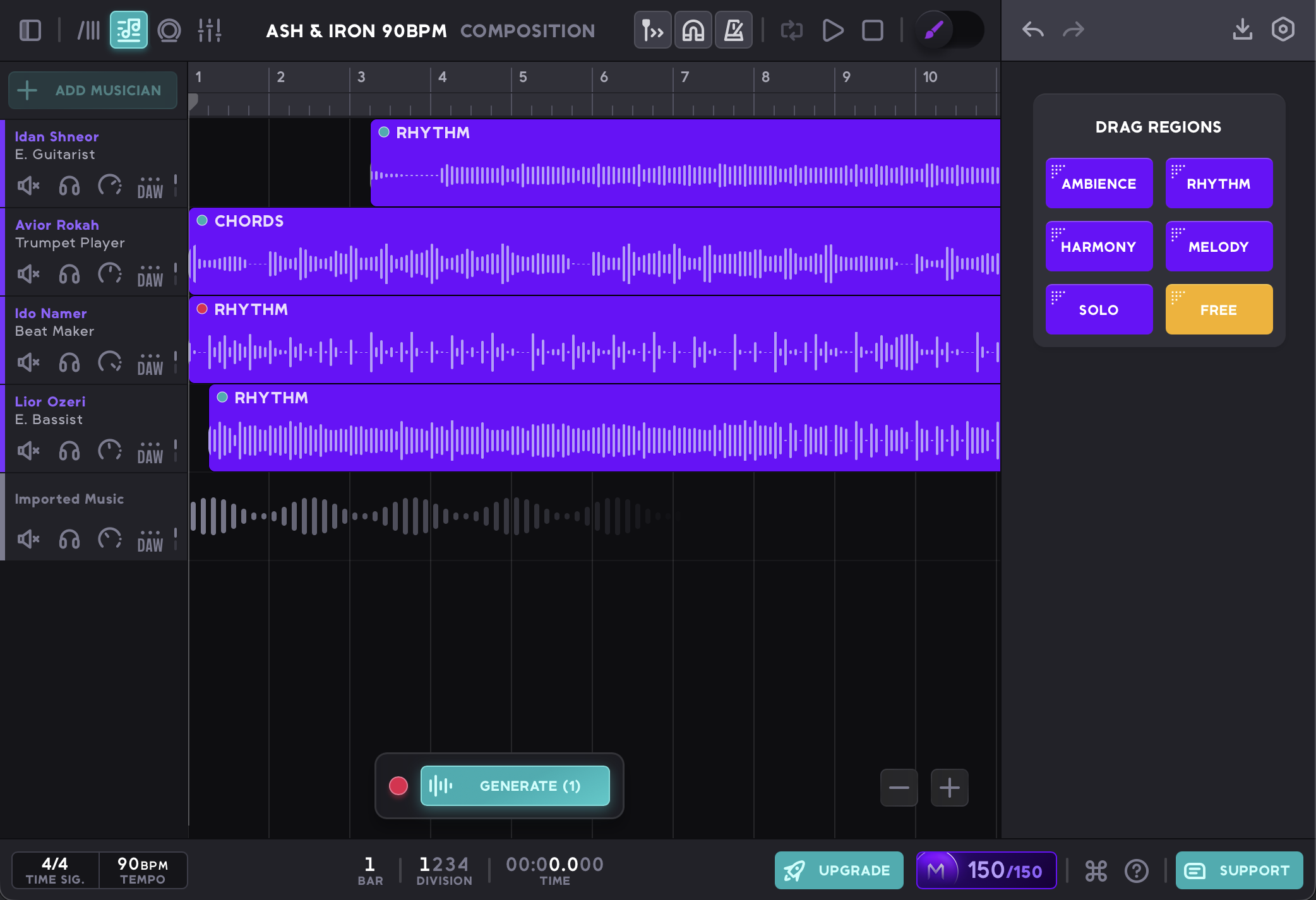
Task: Click the undo arrow icon
Action: tap(1032, 29)
